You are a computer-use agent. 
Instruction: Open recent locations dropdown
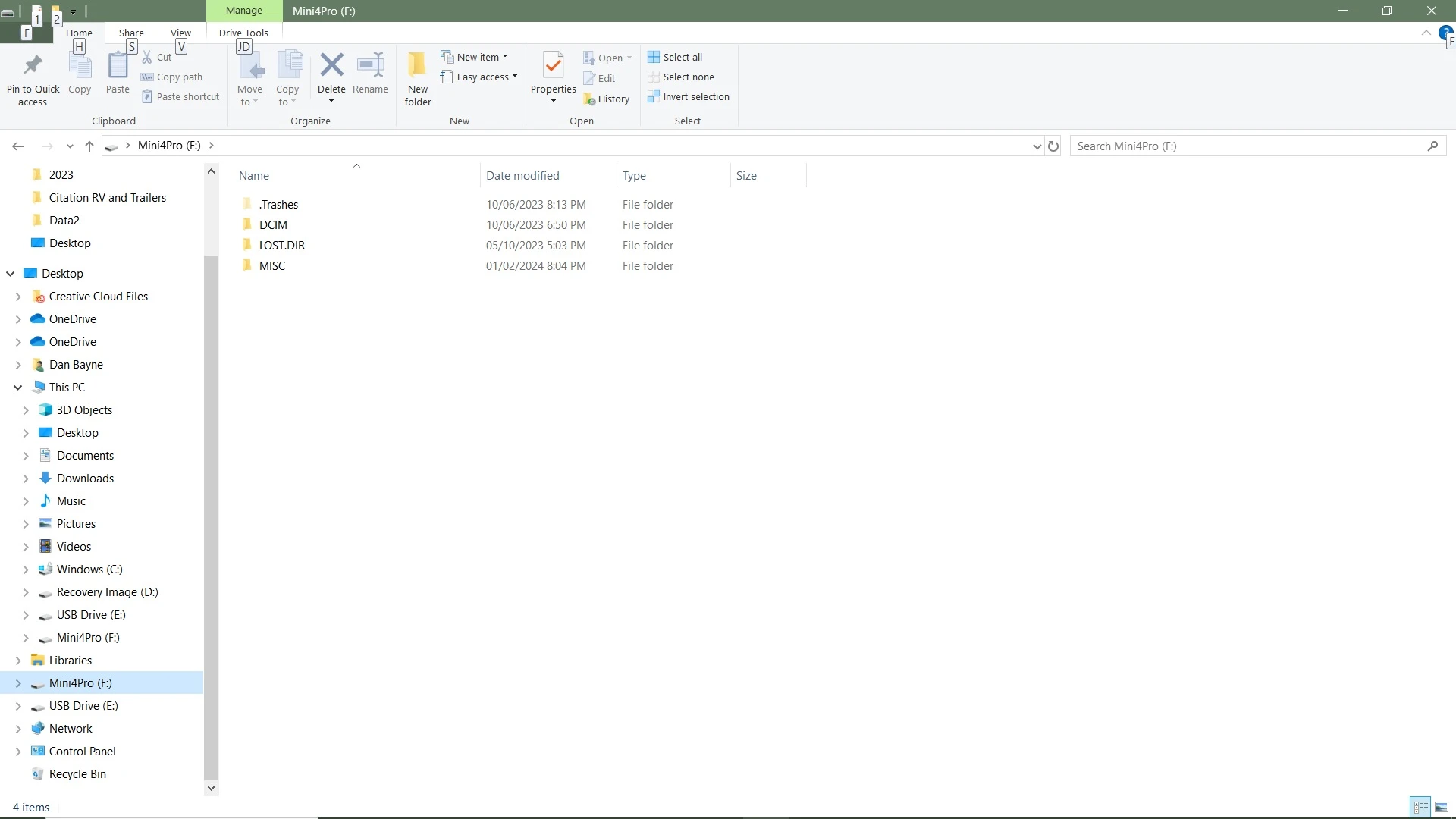point(70,146)
